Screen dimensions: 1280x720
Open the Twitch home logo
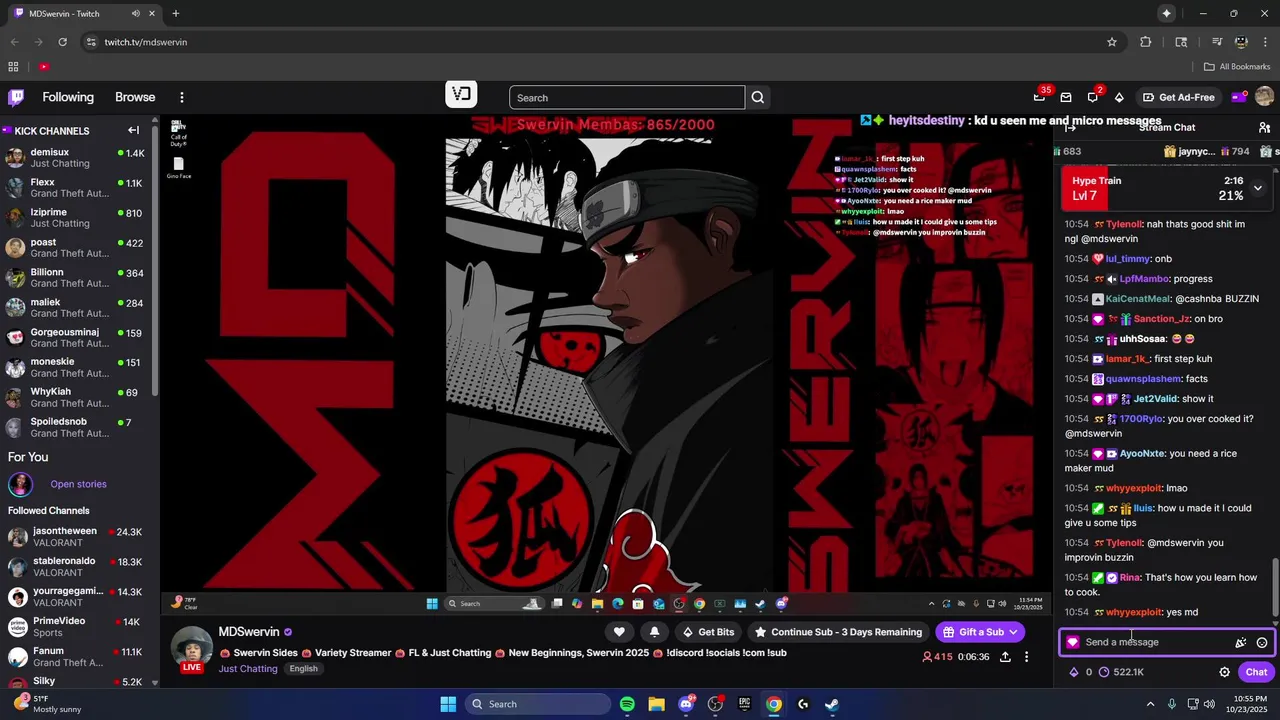coord(16,97)
